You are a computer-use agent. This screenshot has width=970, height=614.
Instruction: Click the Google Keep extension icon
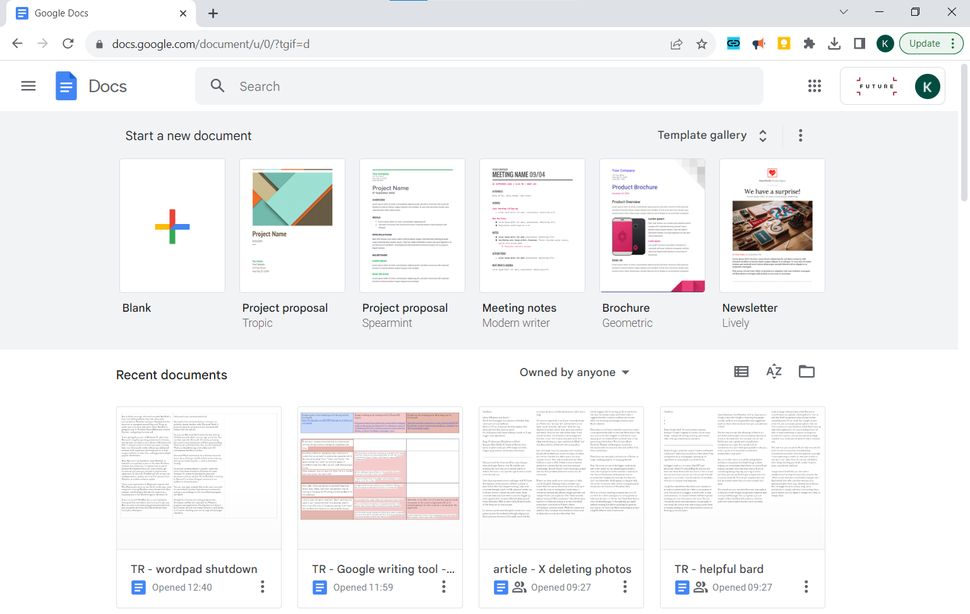click(785, 43)
